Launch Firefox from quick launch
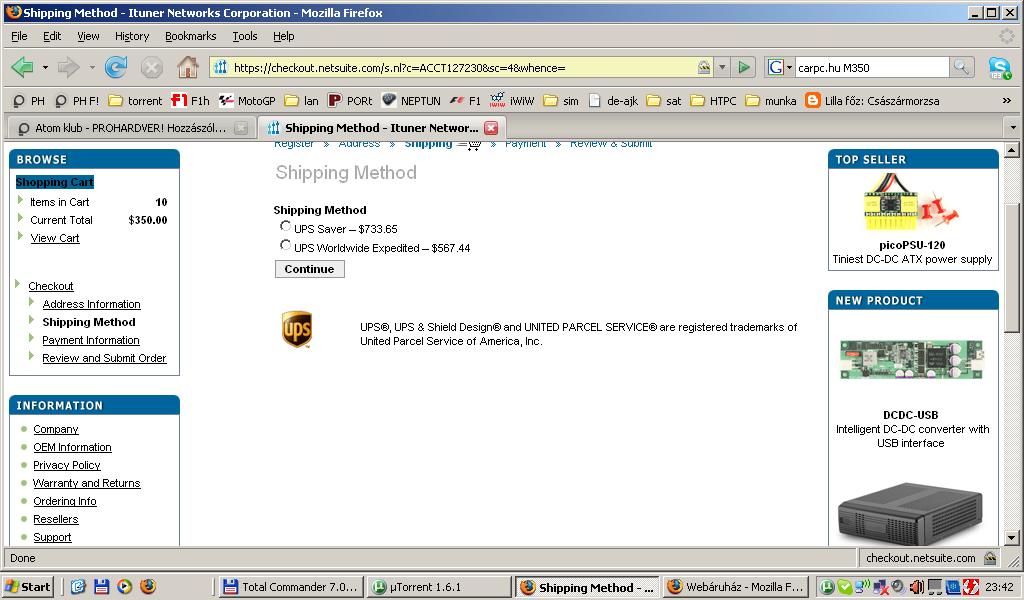 pos(148,586)
